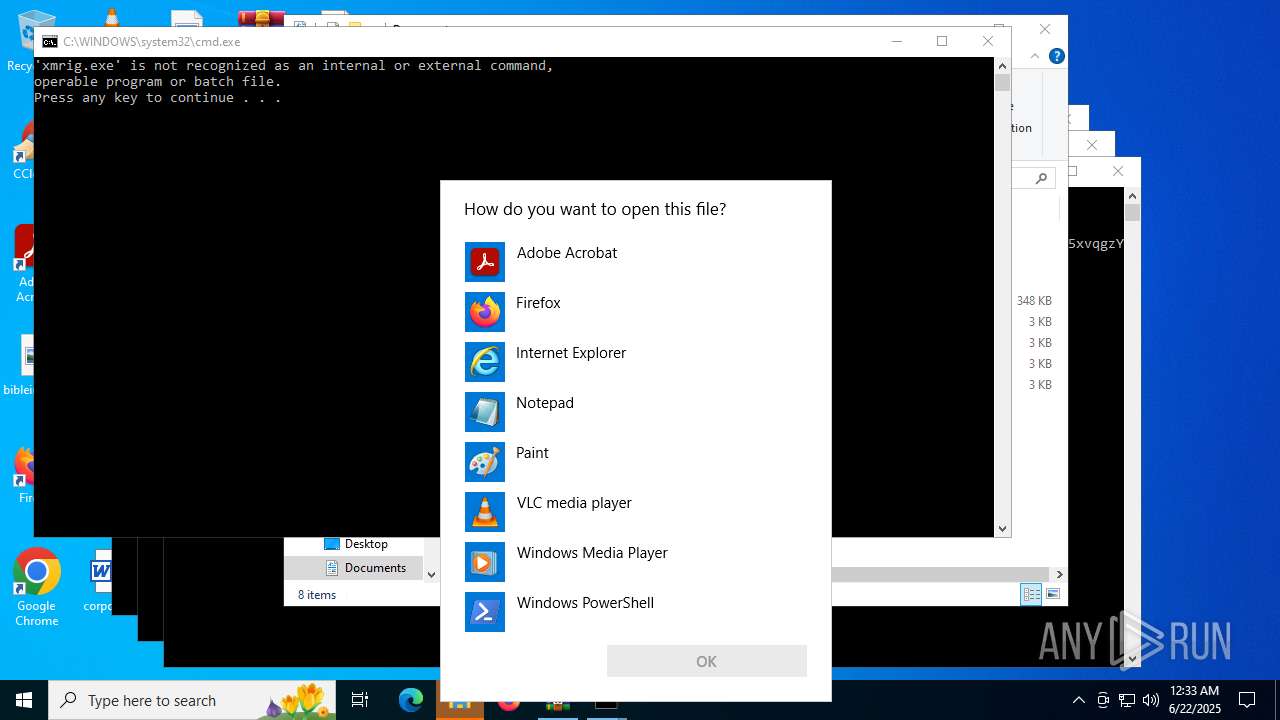The width and height of the screenshot is (1280, 720).
Task: Open the Explorer help question mark icon
Action: coord(1056,57)
